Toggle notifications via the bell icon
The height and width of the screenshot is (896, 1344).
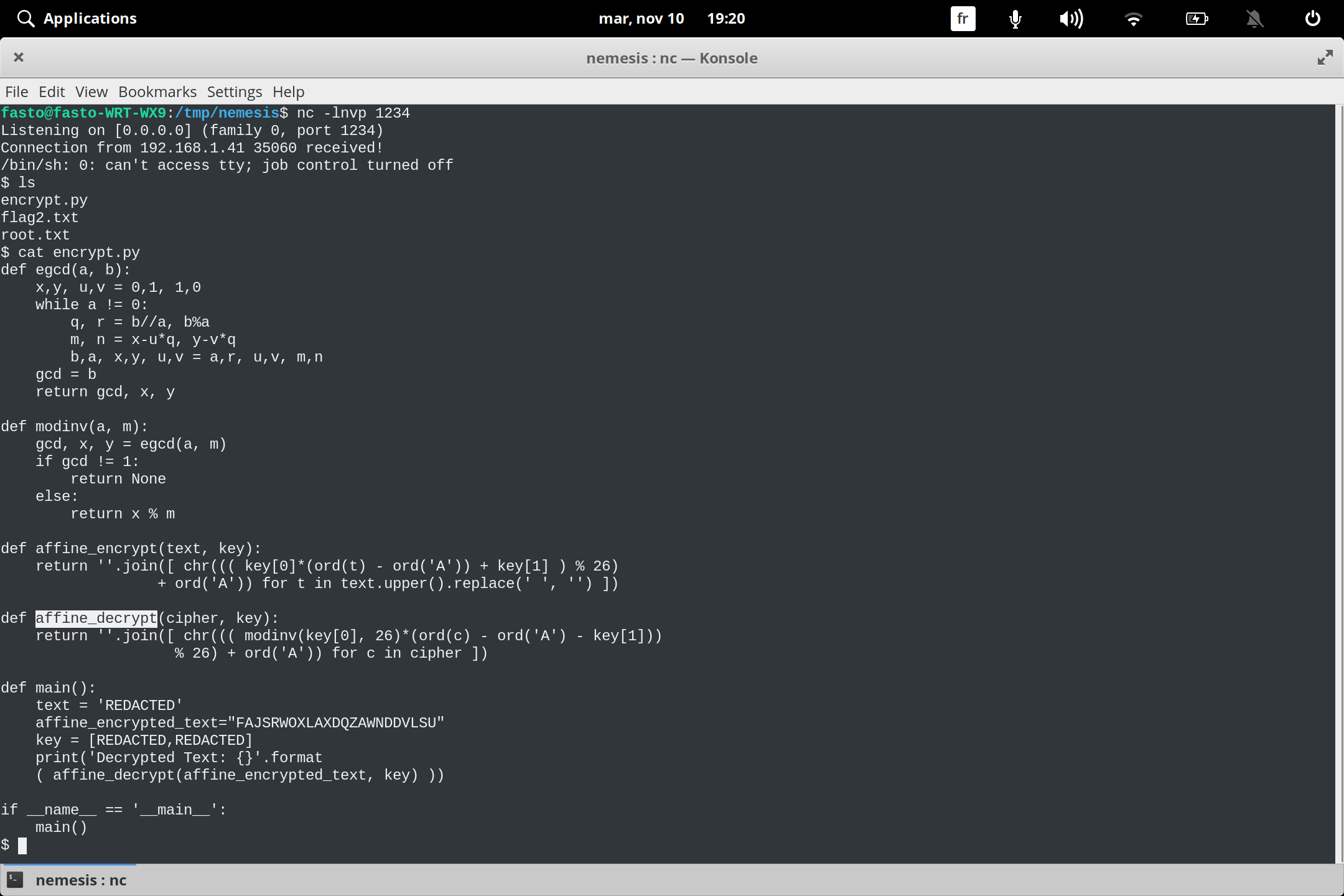click(1254, 19)
